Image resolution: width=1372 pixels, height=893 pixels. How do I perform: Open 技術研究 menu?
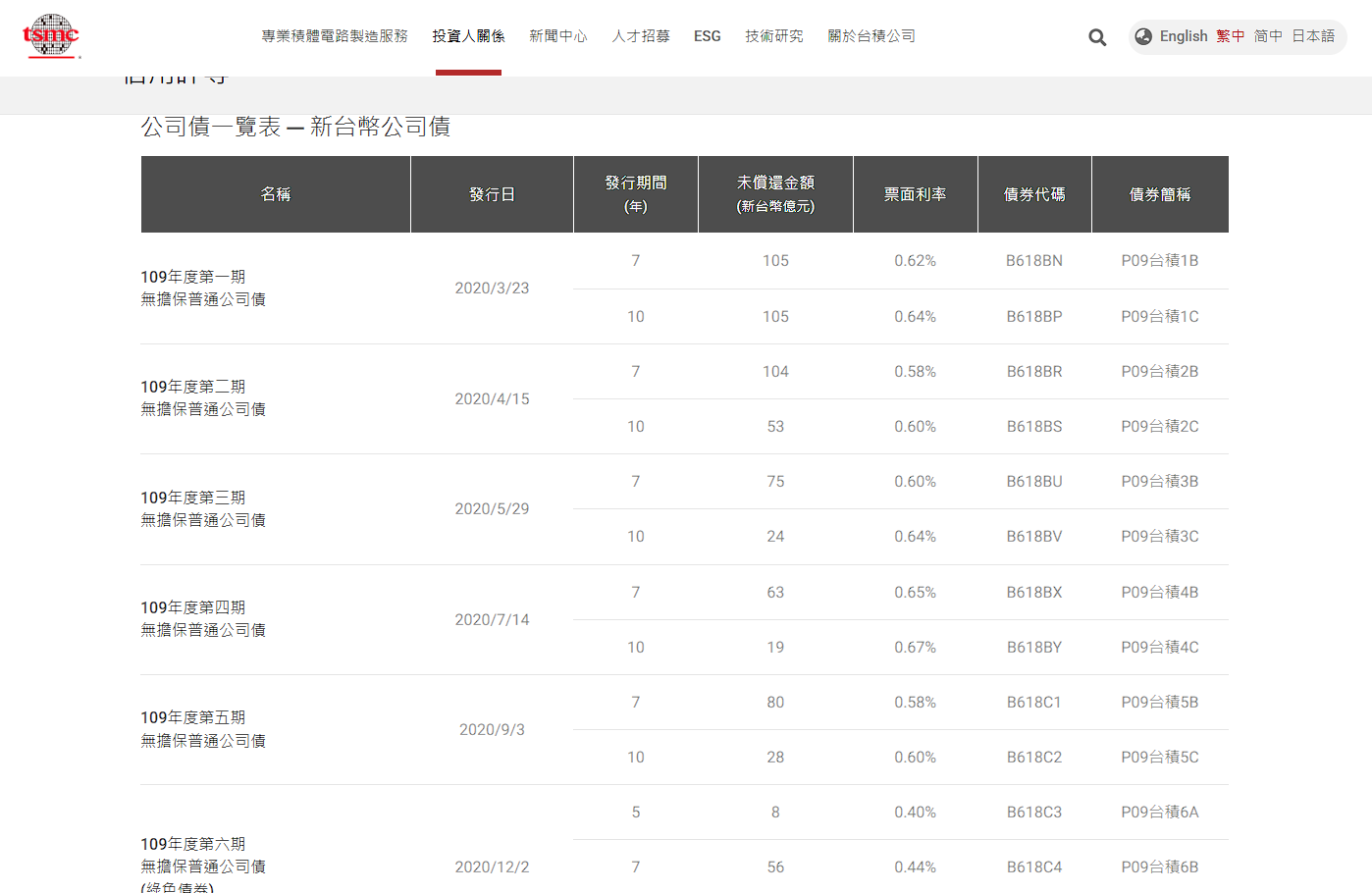coord(773,36)
